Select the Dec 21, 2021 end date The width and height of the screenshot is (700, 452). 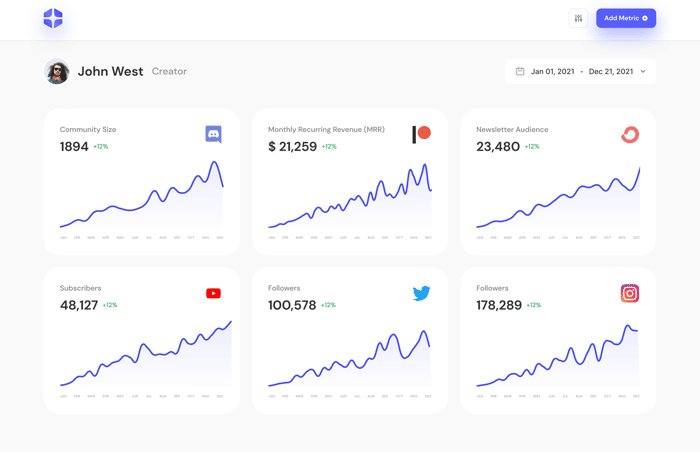click(x=611, y=71)
